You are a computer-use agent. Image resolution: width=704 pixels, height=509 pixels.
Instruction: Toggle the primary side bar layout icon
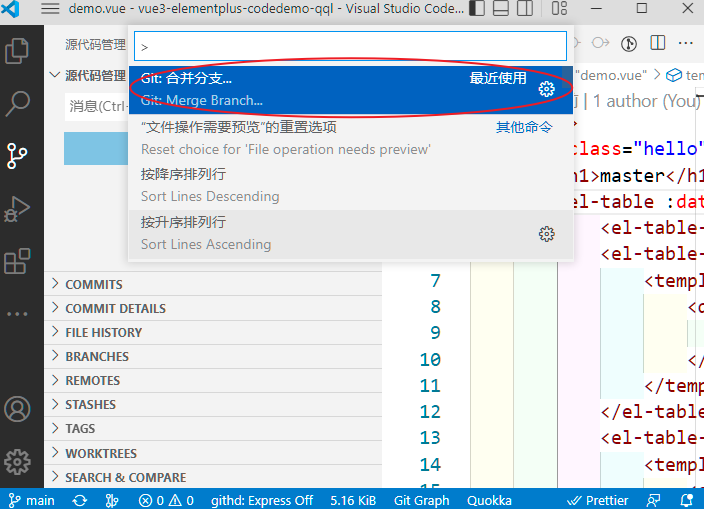coord(477,9)
